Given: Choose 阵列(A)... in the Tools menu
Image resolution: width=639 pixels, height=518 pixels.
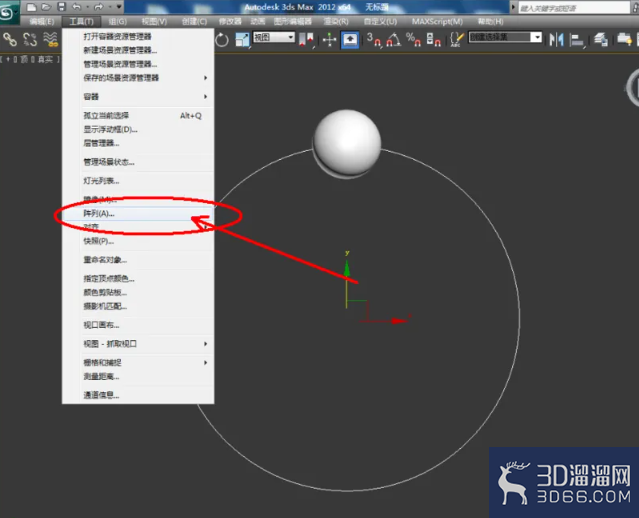Looking at the screenshot, I should [138, 214].
